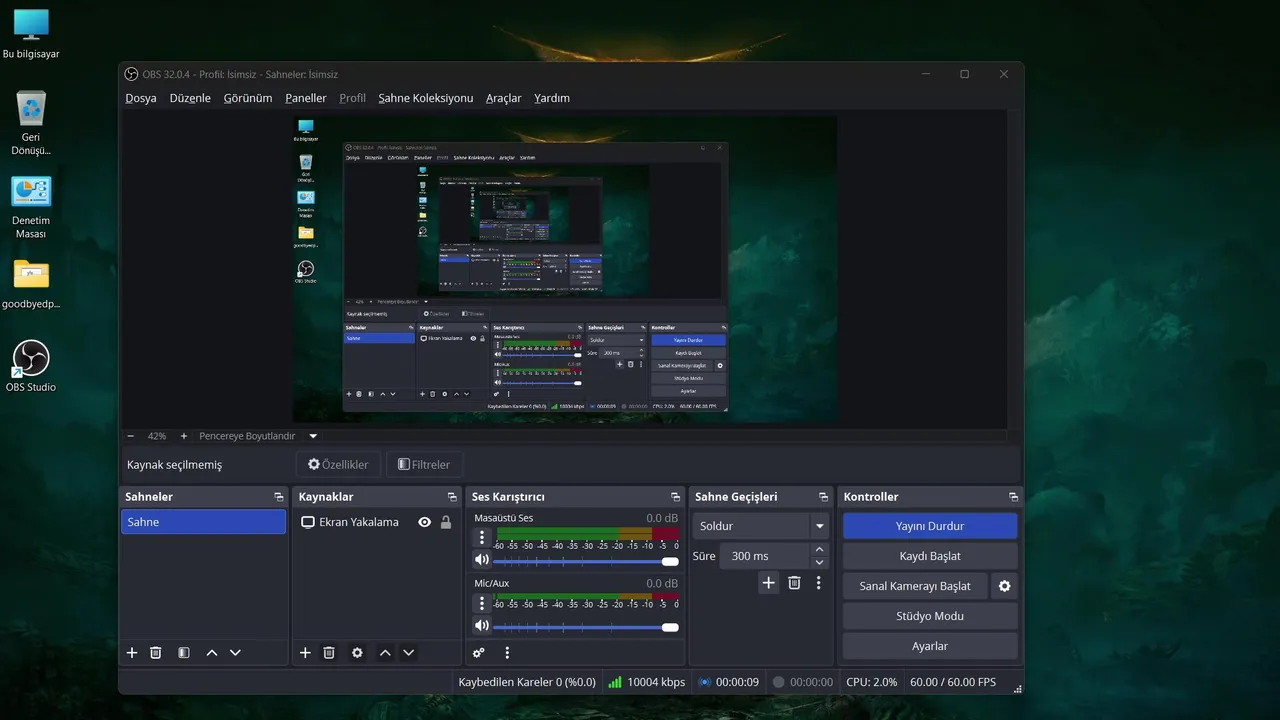This screenshot has width=1280, height=720.
Task: Click Sanal Kamerayı Başlat button
Action: click(x=915, y=586)
